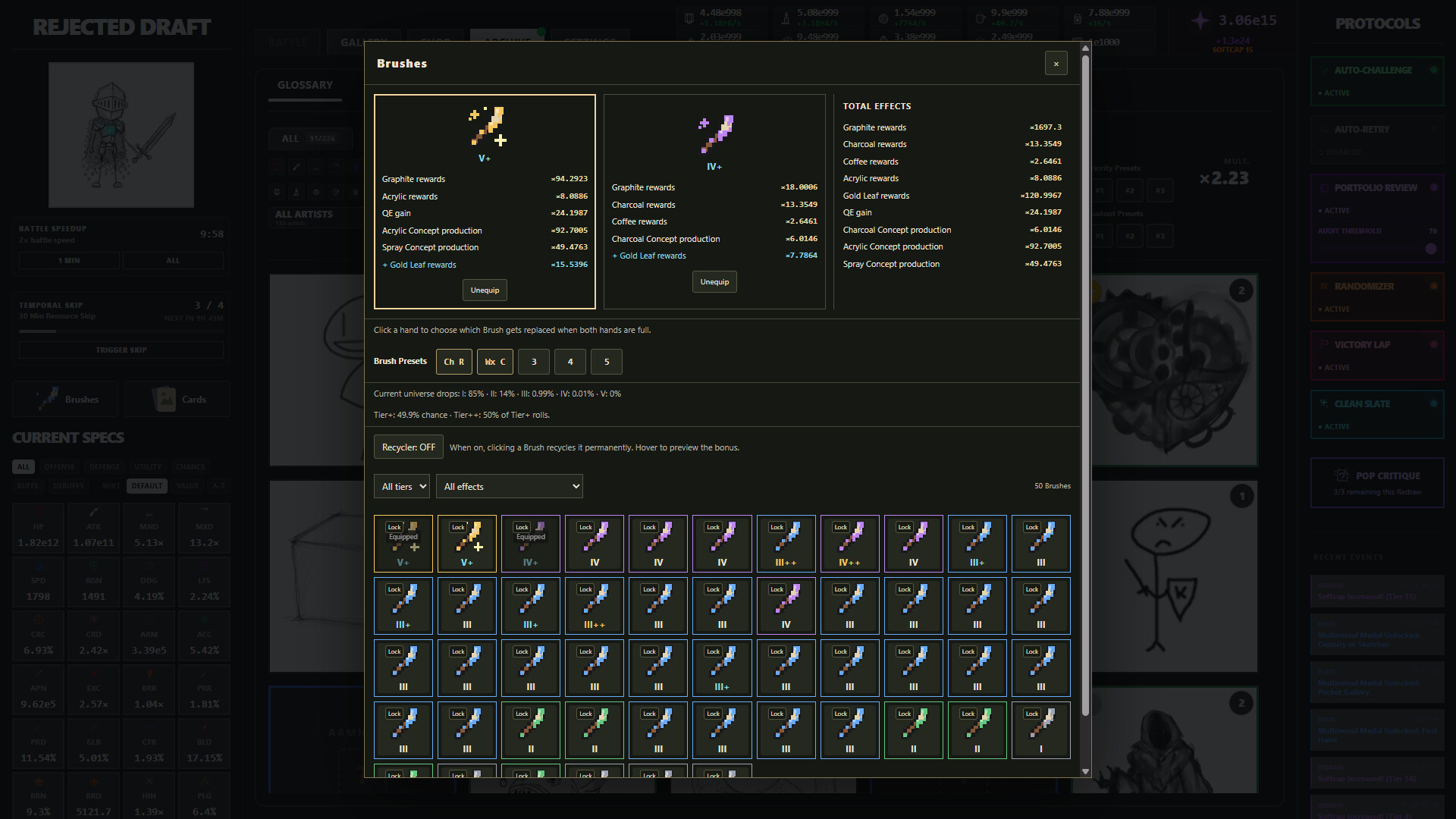This screenshot has width=1456, height=819.
Task: Select the III++ brush beside the IV++ brush
Action: (786, 544)
